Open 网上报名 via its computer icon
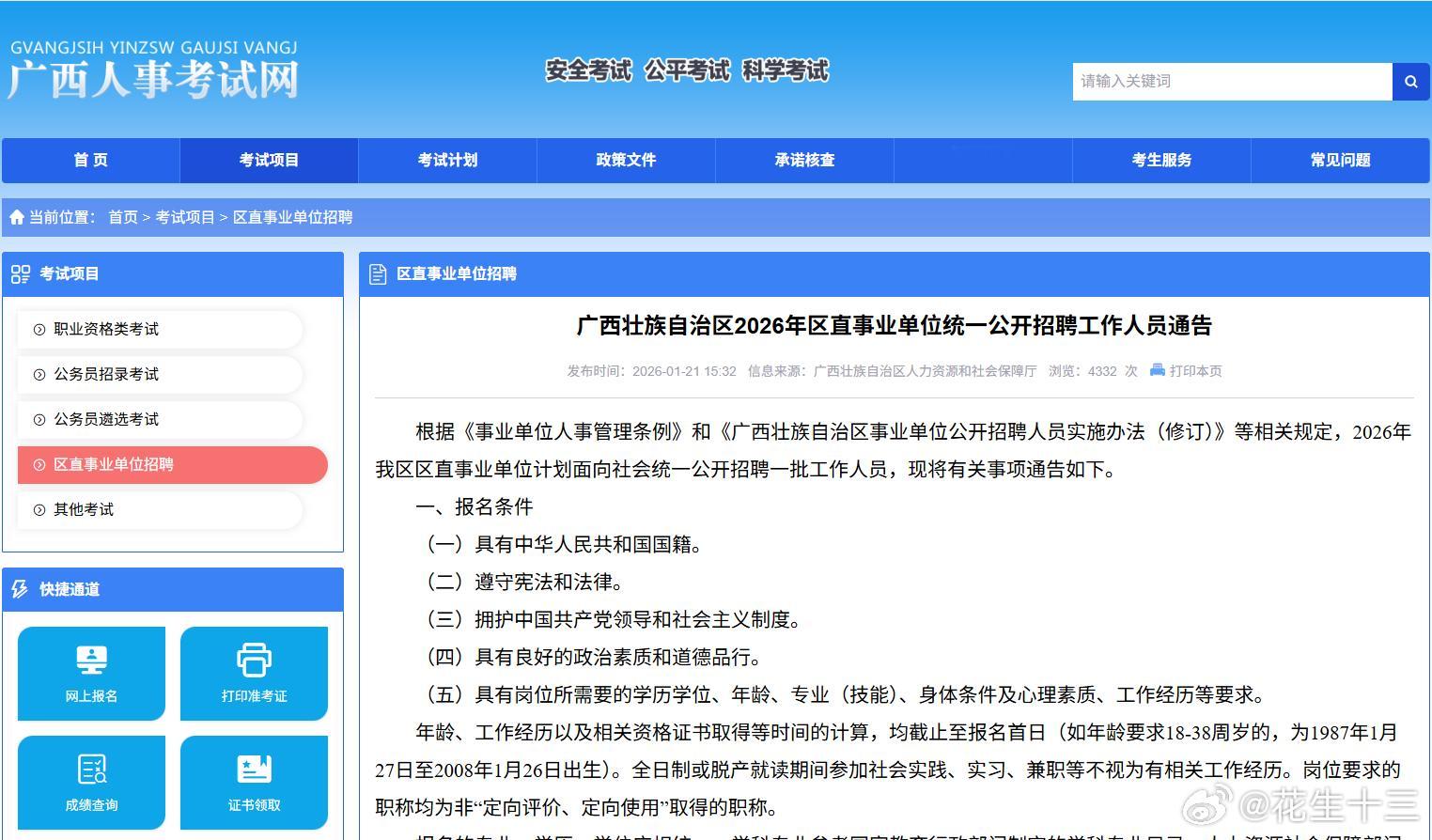 tap(90, 660)
